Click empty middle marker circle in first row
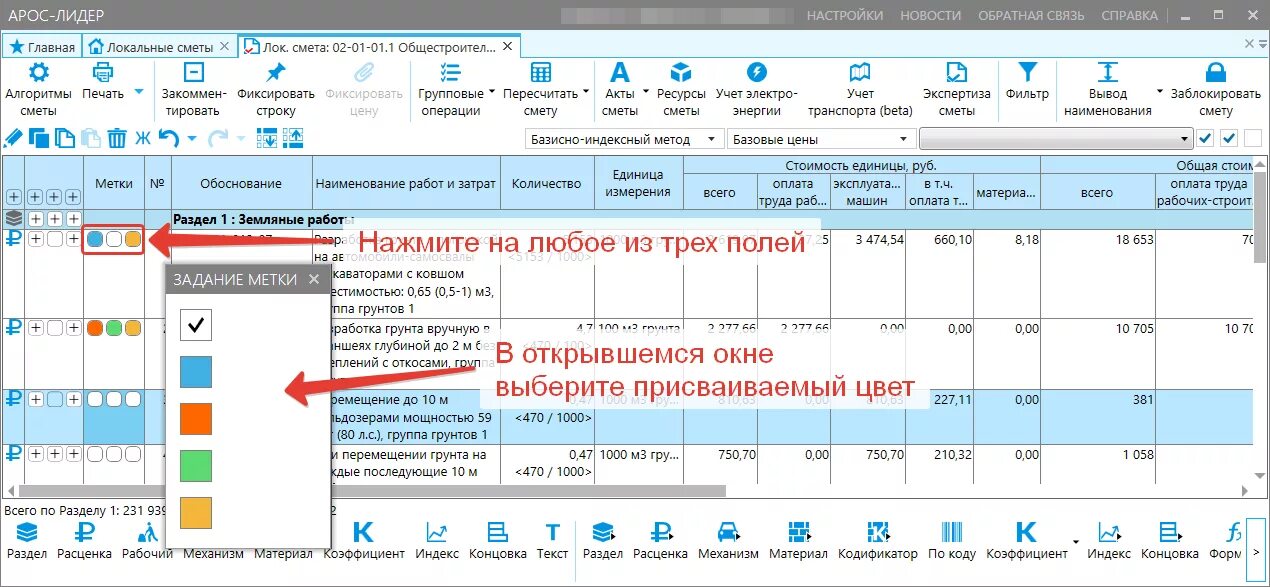The image size is (1270, 587). [114, 239]
